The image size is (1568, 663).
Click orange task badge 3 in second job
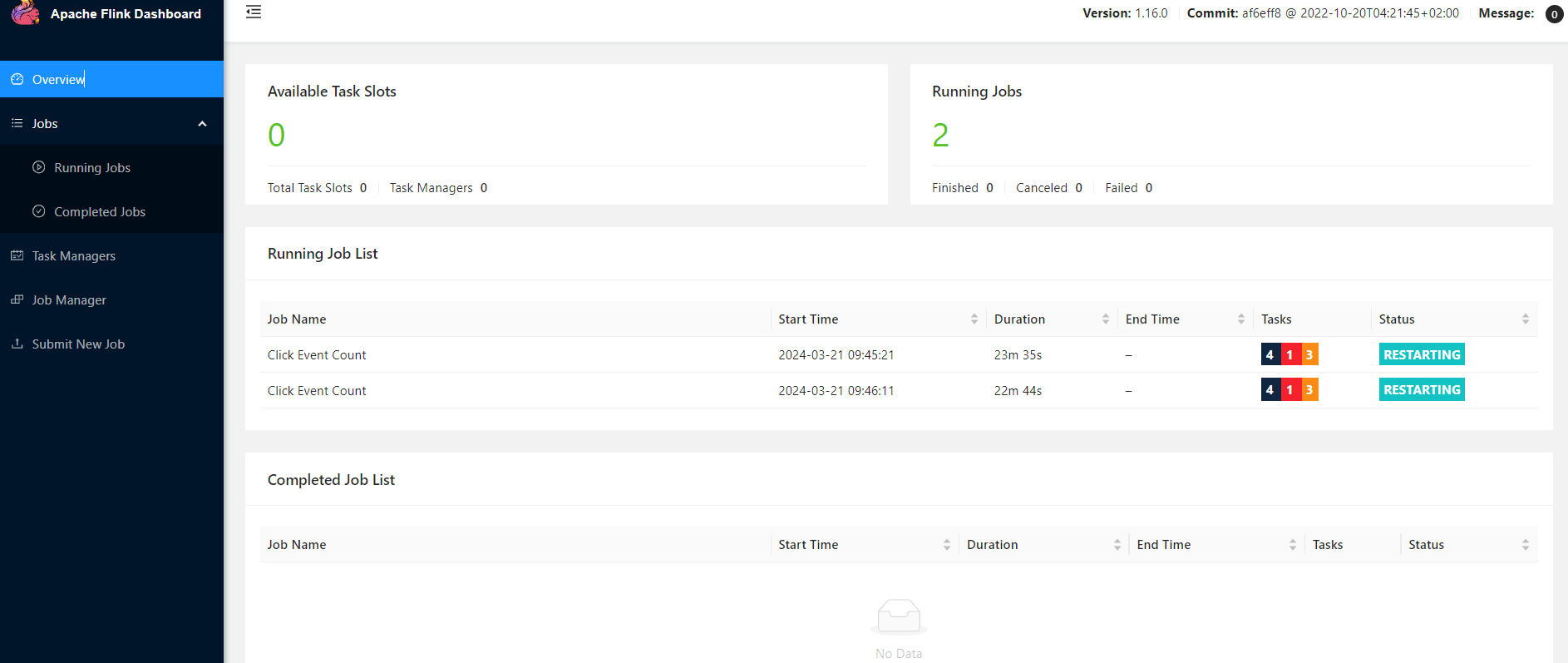tap(1309, 389)
